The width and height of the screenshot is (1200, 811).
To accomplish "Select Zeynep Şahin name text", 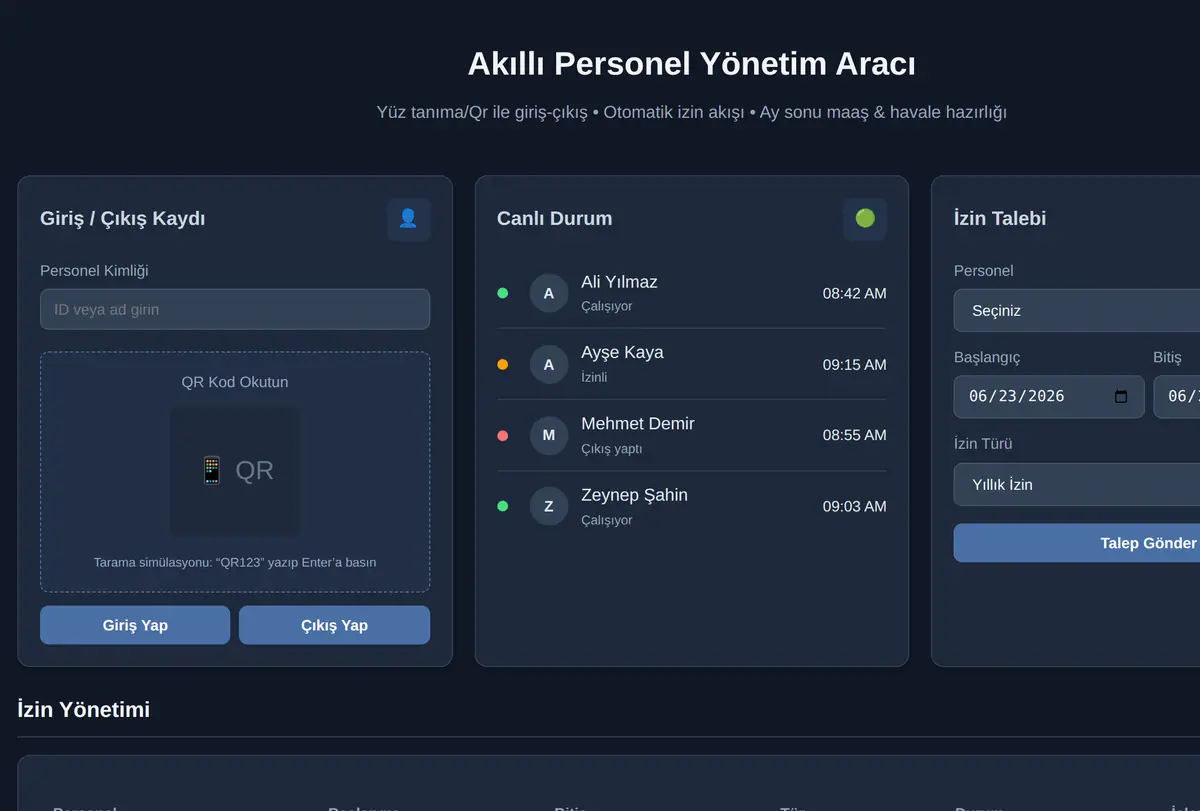I will tap(635, 495).
